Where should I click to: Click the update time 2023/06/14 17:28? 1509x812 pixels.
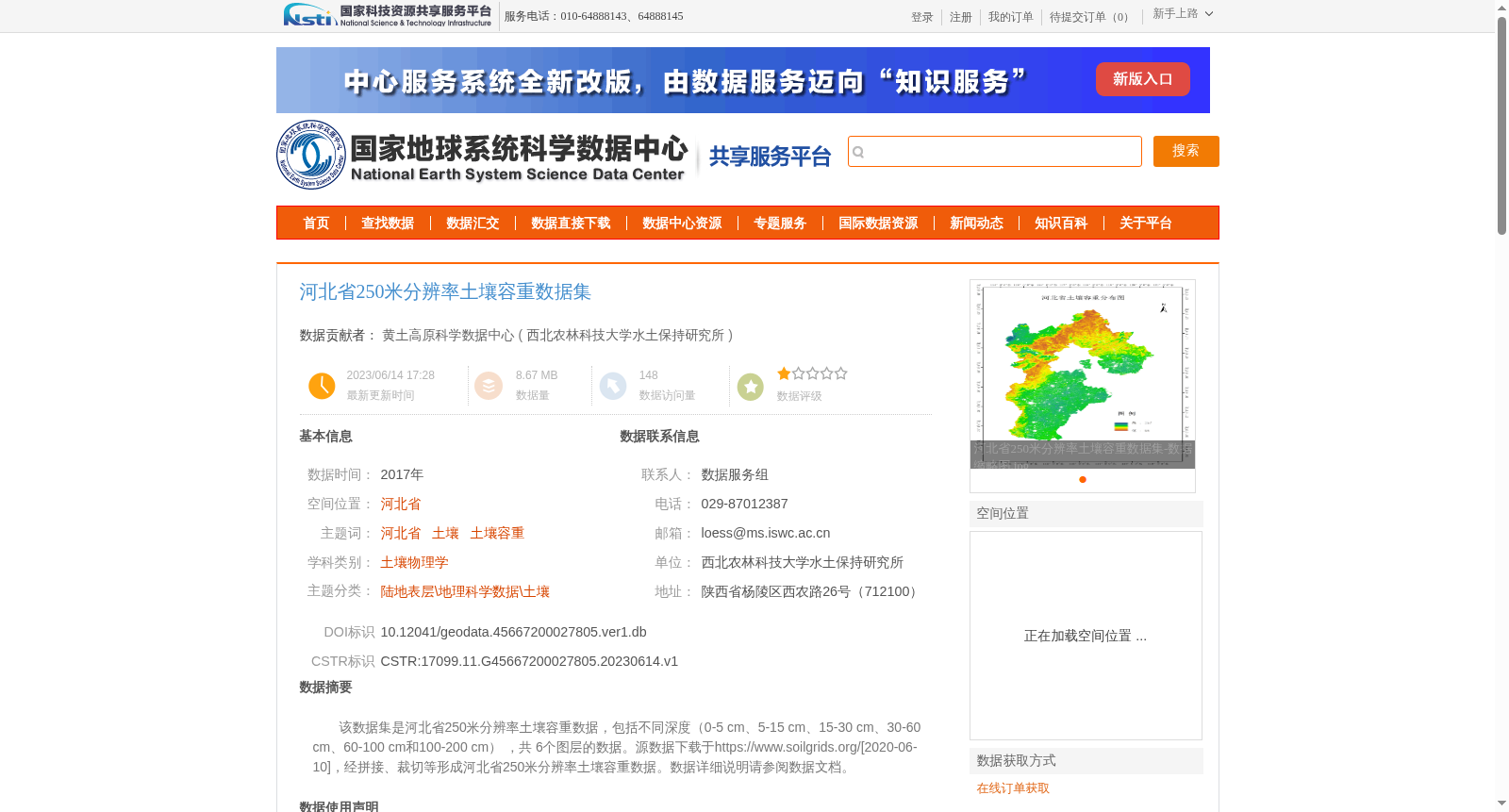pyautogui.click(x=390, y=375)
